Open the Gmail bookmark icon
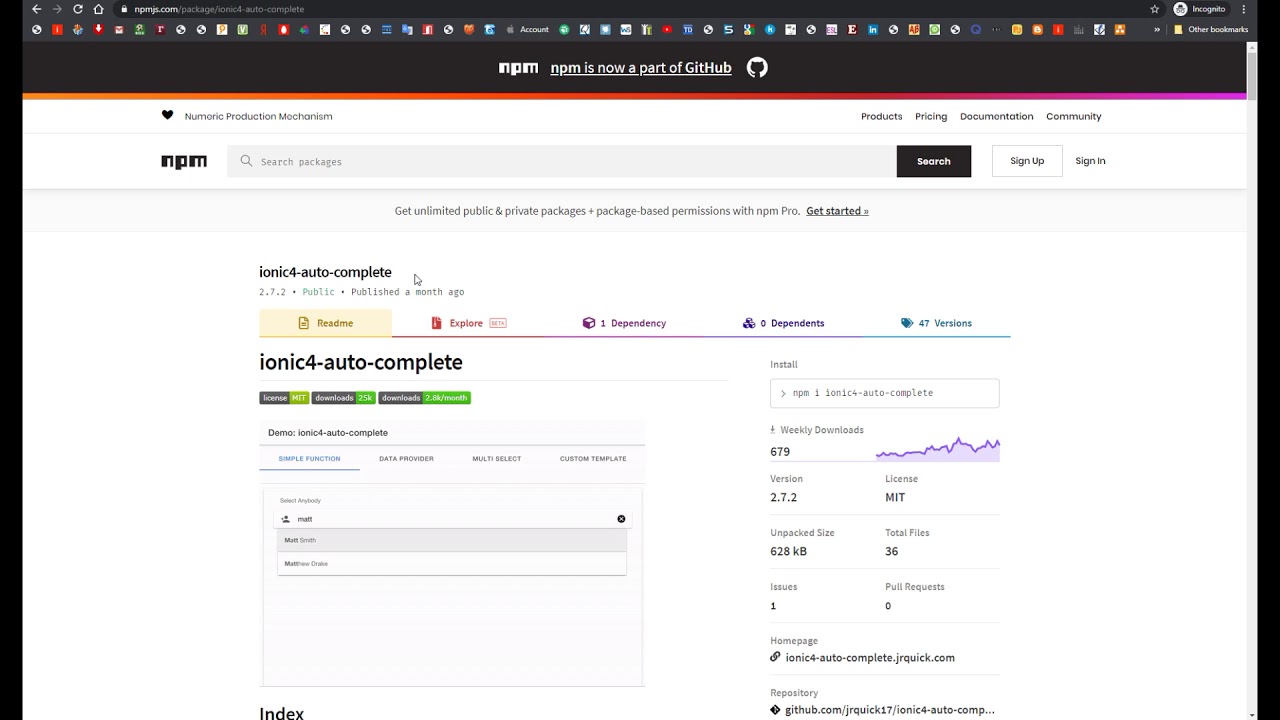Image resolution: width=1280 pixels, height=720 pixels. [x=119, y=30]
